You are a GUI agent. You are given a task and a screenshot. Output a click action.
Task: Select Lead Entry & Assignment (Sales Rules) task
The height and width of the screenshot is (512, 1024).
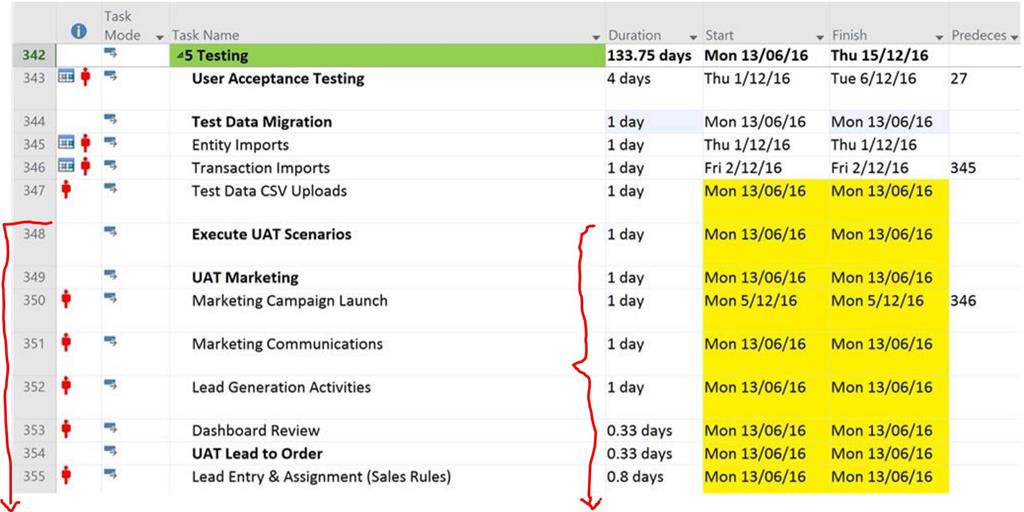tap(321, 477)
